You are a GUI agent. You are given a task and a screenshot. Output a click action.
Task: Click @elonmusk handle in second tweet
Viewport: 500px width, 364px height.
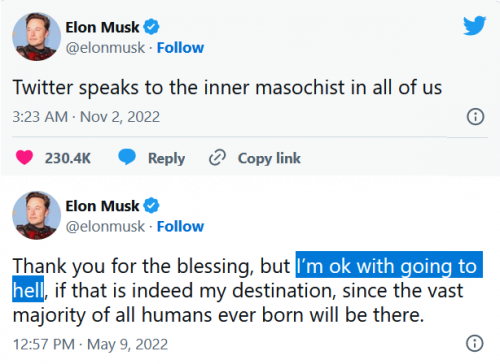(x=105, y=227)
